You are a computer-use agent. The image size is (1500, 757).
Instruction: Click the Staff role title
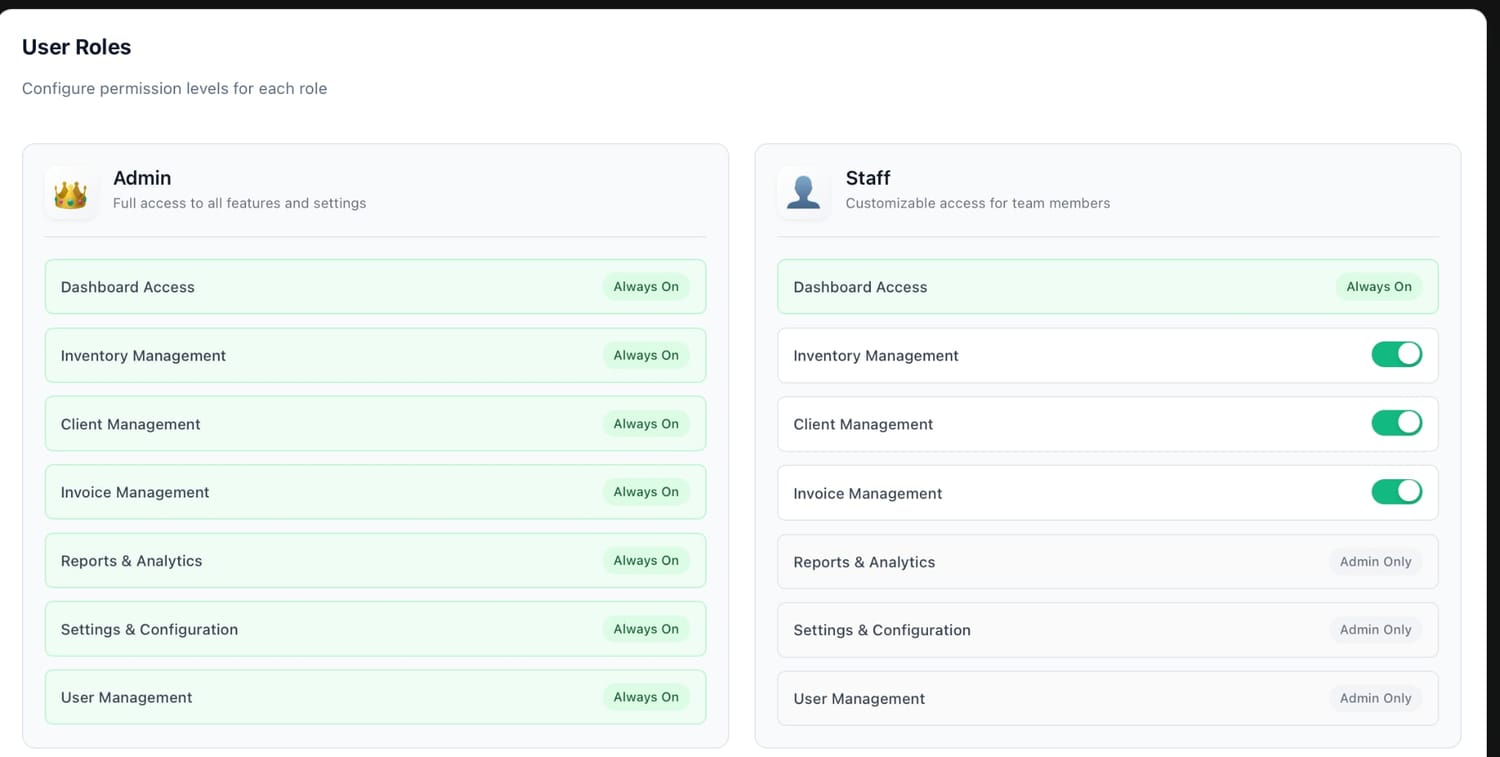(867, 178)
